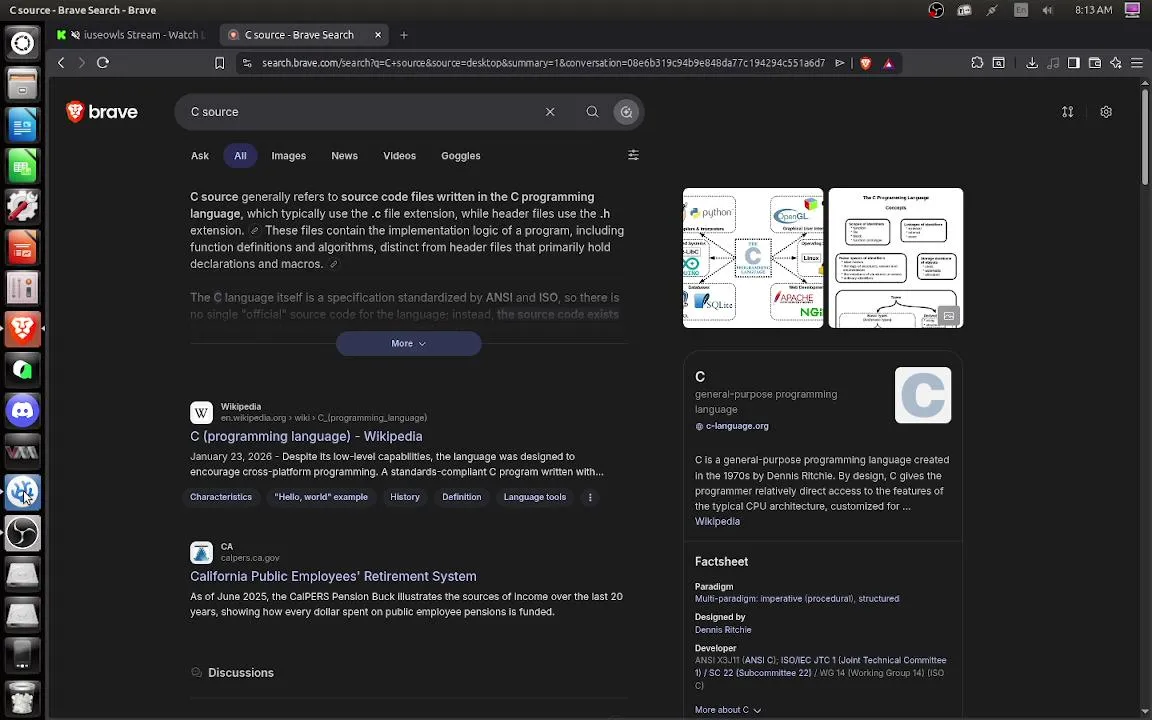This screenshot has width=1152, height=720.
Task: Open the Brave Shields lion icon in address bar
Action: [x=865, y=63]
